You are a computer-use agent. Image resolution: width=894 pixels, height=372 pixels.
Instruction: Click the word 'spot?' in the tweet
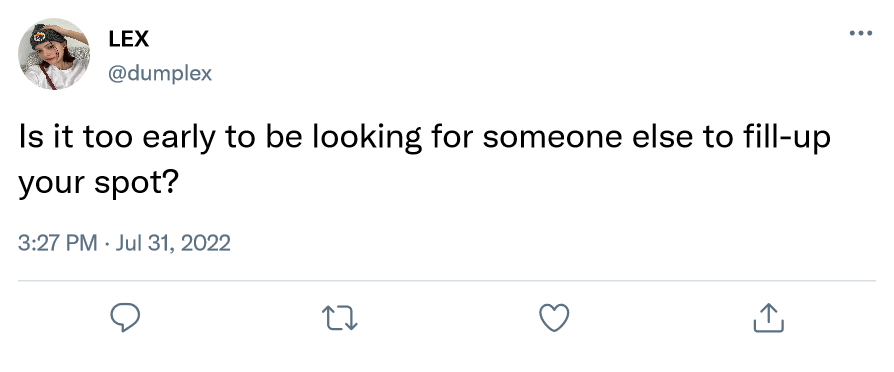coord(137,184)
